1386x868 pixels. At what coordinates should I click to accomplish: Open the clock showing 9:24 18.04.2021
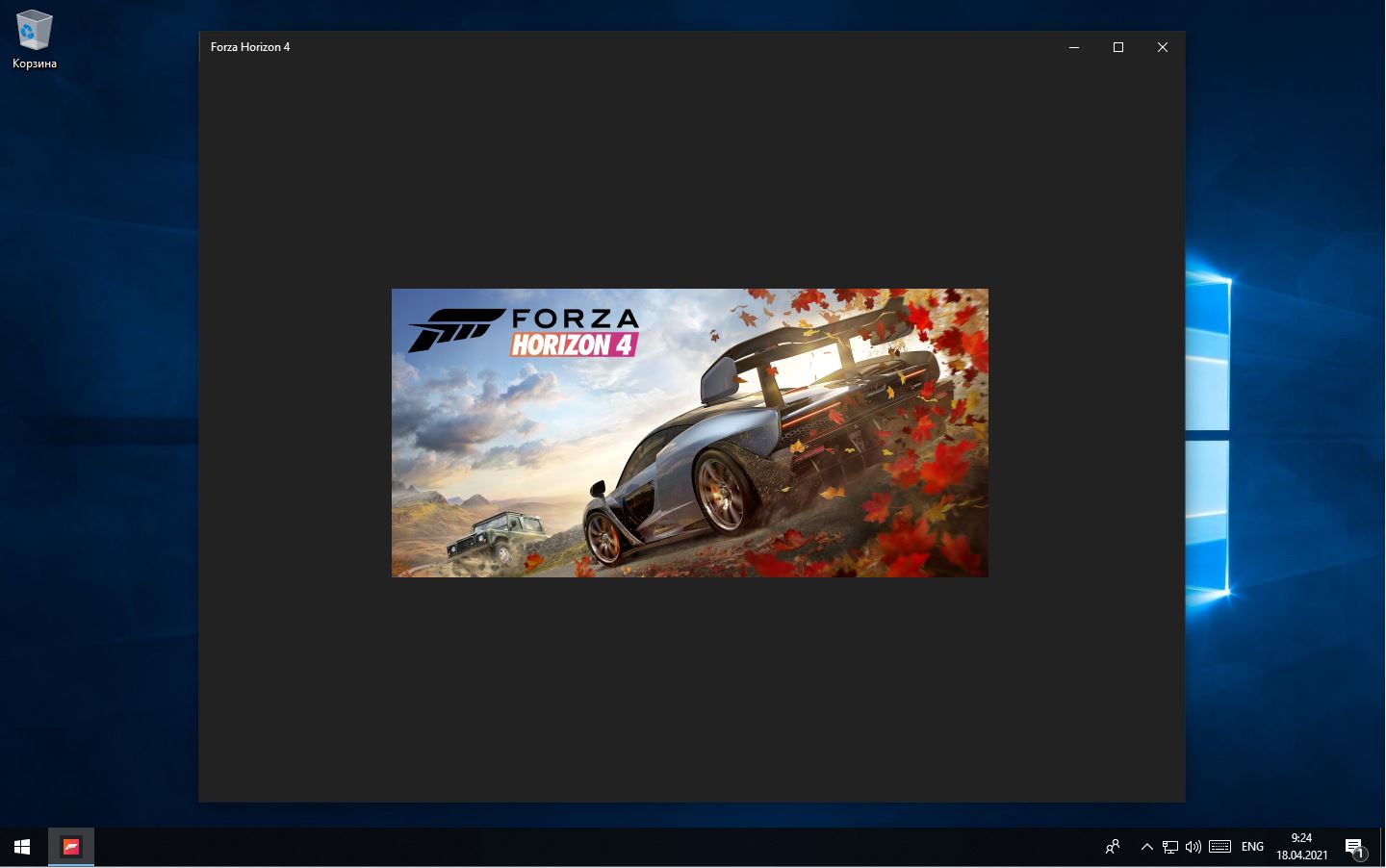(1302, 847)
